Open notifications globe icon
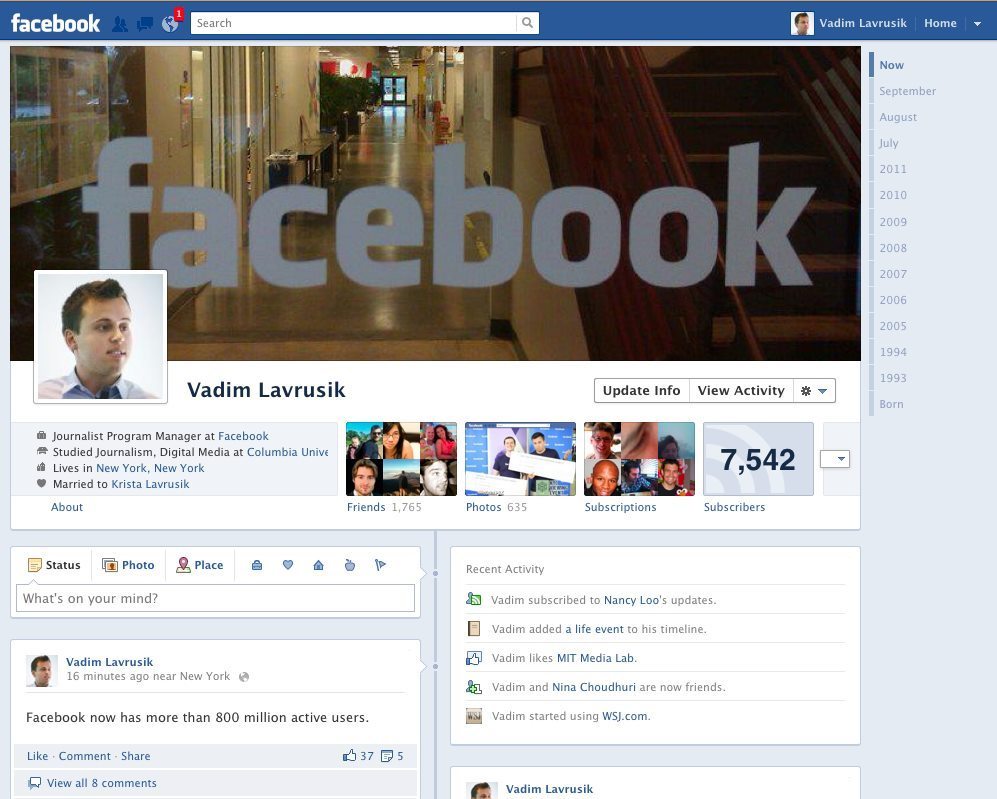This screenshot has height=799, width=997. [170, 24]
